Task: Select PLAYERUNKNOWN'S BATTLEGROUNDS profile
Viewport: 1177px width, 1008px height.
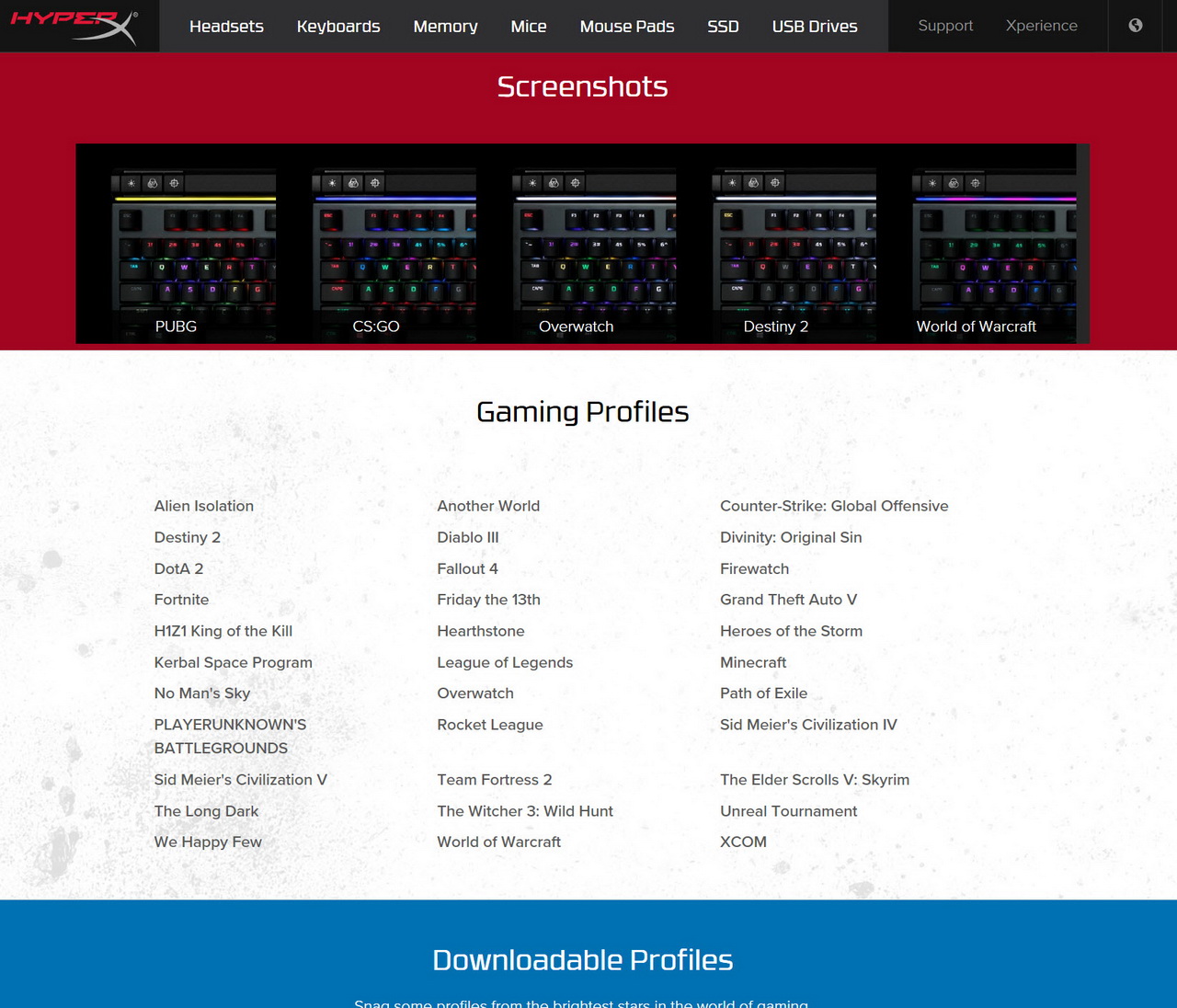Action: [231, 737]
